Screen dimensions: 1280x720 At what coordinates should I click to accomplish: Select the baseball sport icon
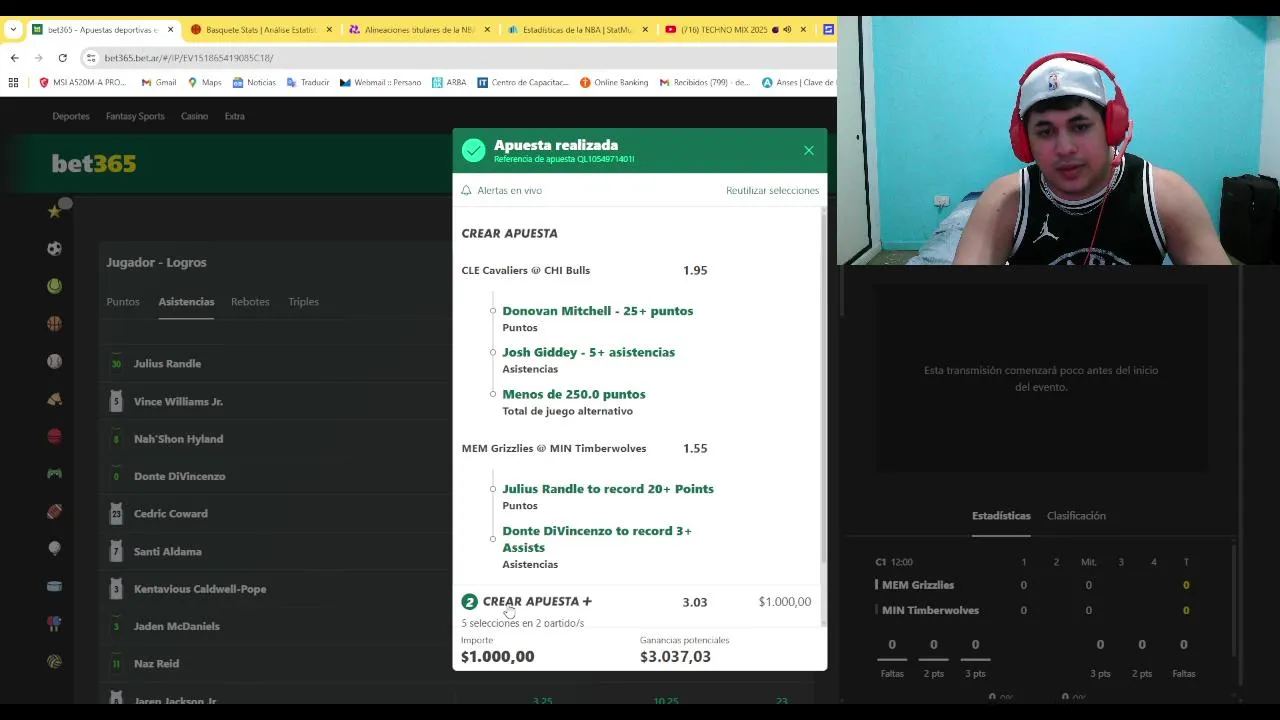coord(54,361)
